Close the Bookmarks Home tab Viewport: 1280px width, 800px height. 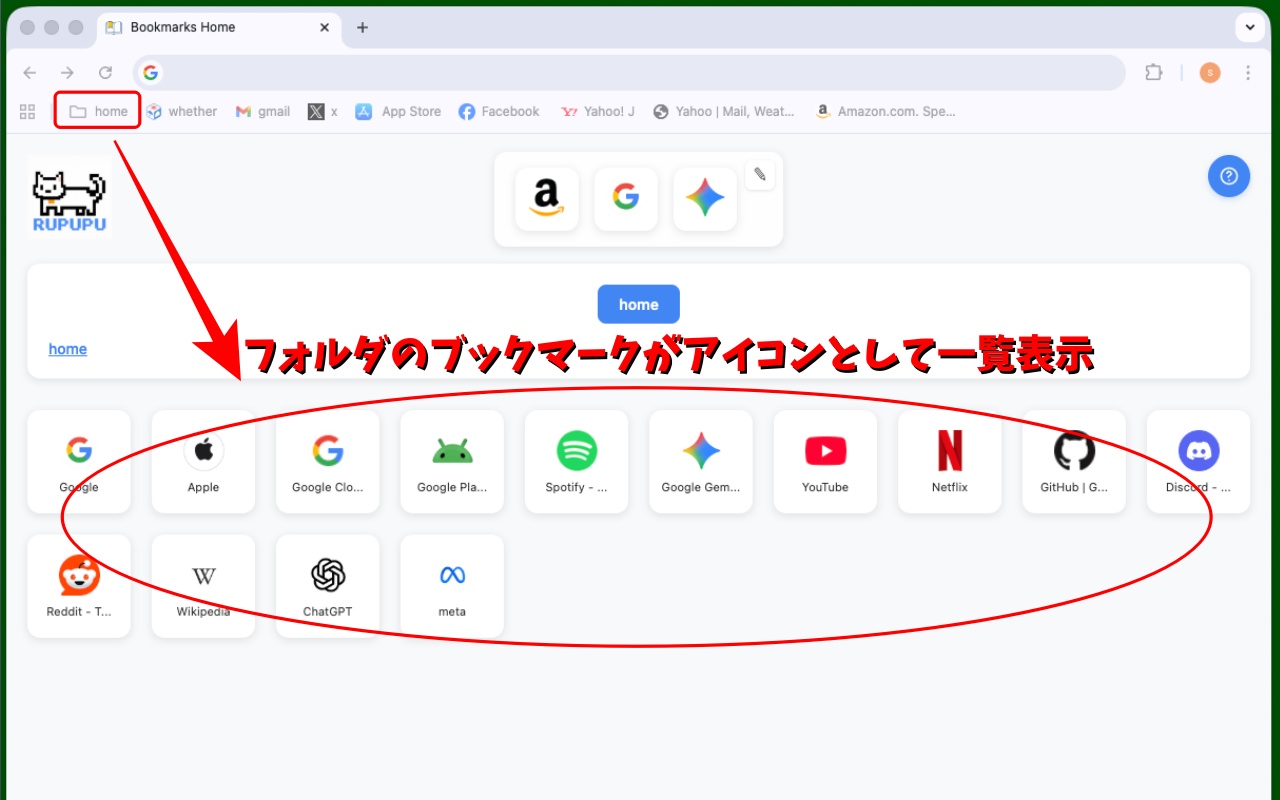pos(324,27)
